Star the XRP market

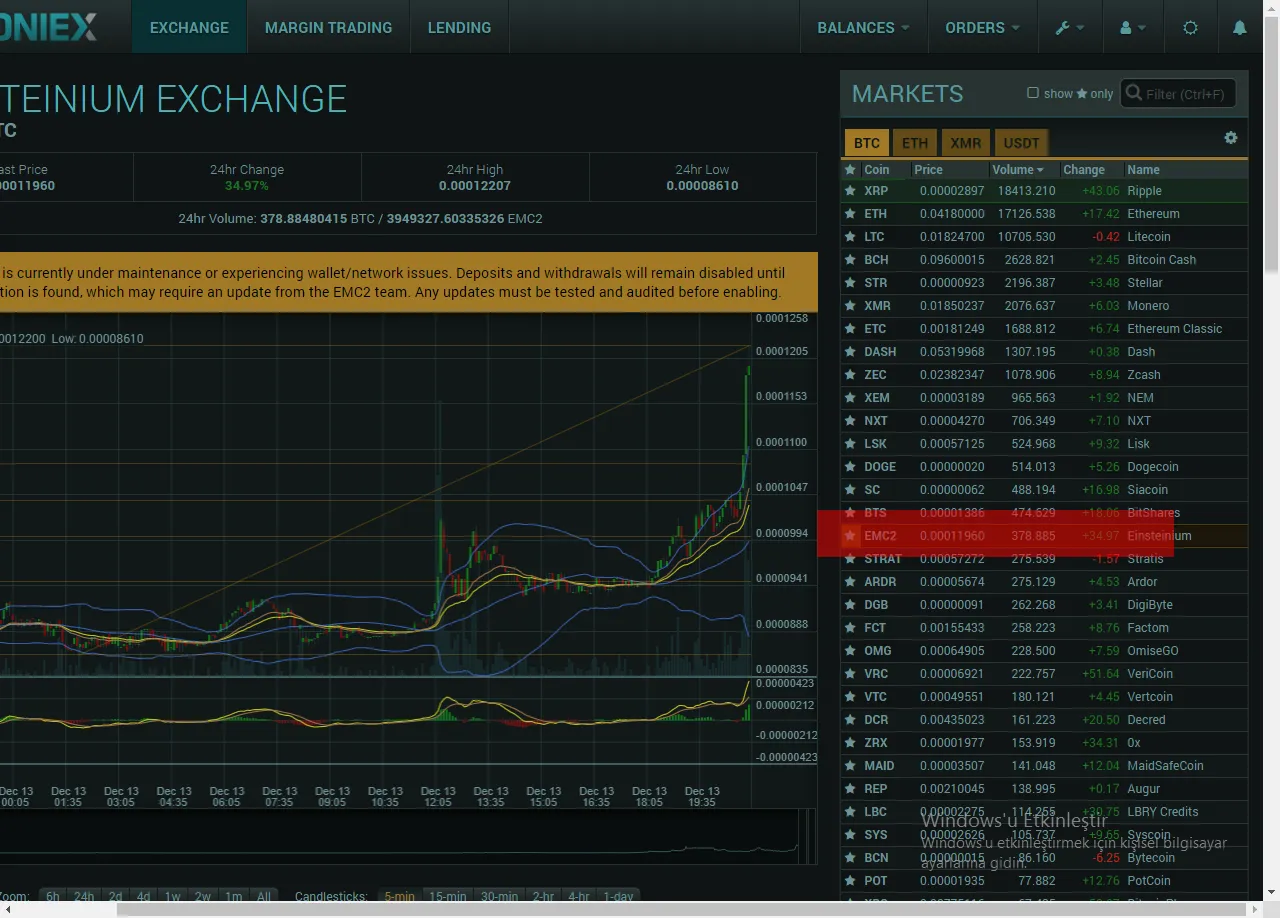[850, 191]
